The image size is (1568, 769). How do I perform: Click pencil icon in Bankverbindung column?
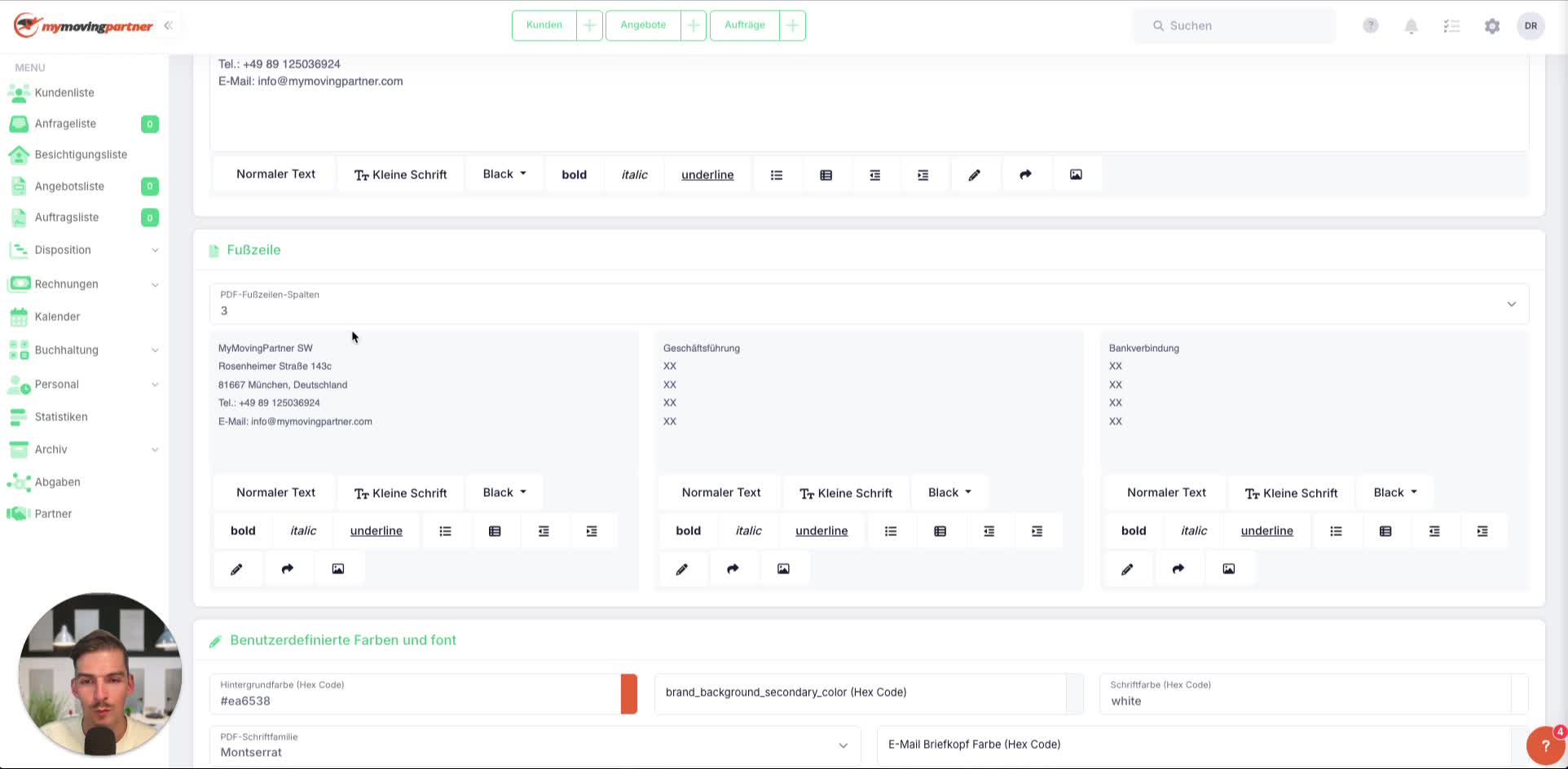coord(1127,569)
